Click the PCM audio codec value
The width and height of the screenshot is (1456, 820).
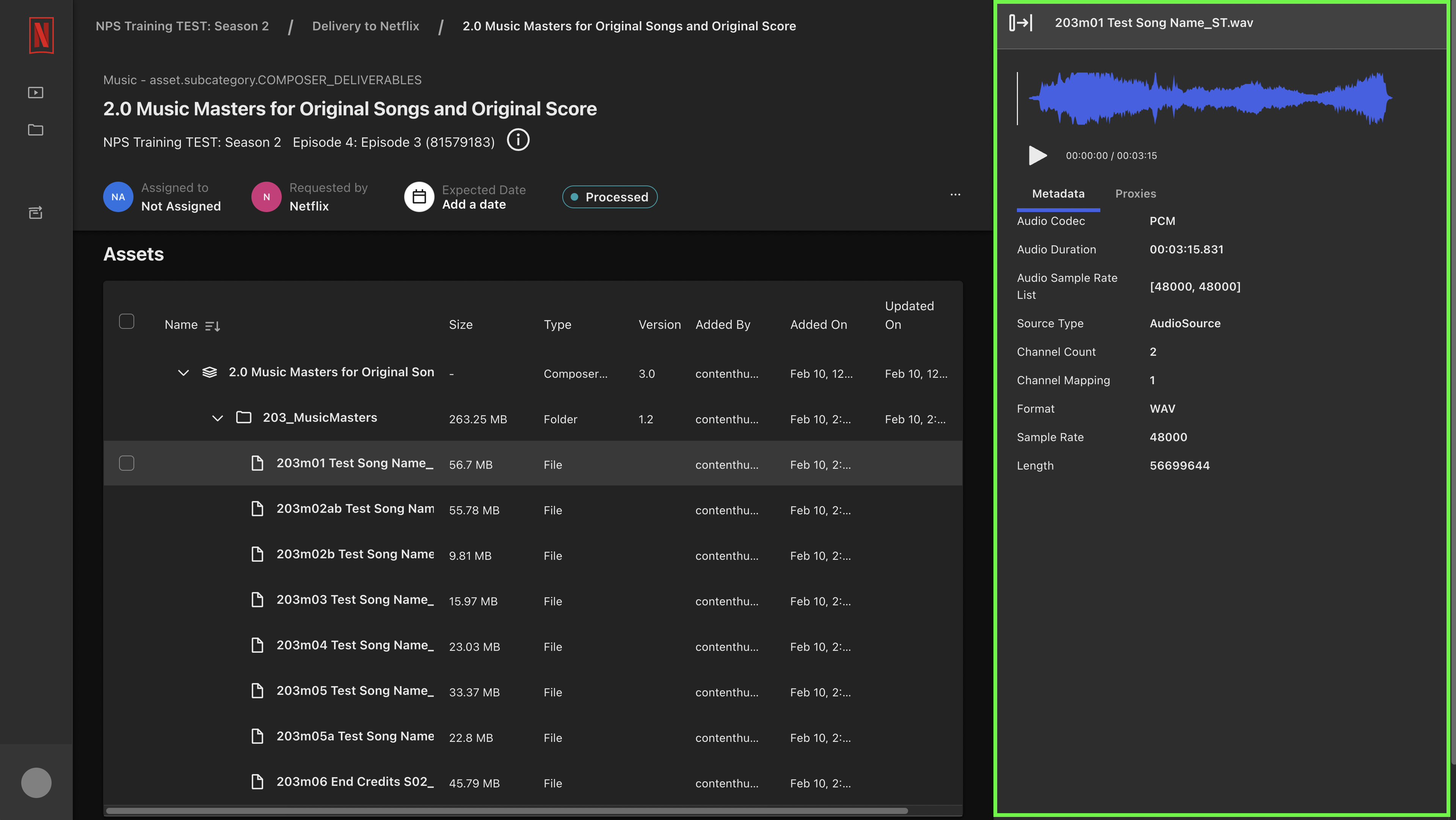[x=1162, y=221]
